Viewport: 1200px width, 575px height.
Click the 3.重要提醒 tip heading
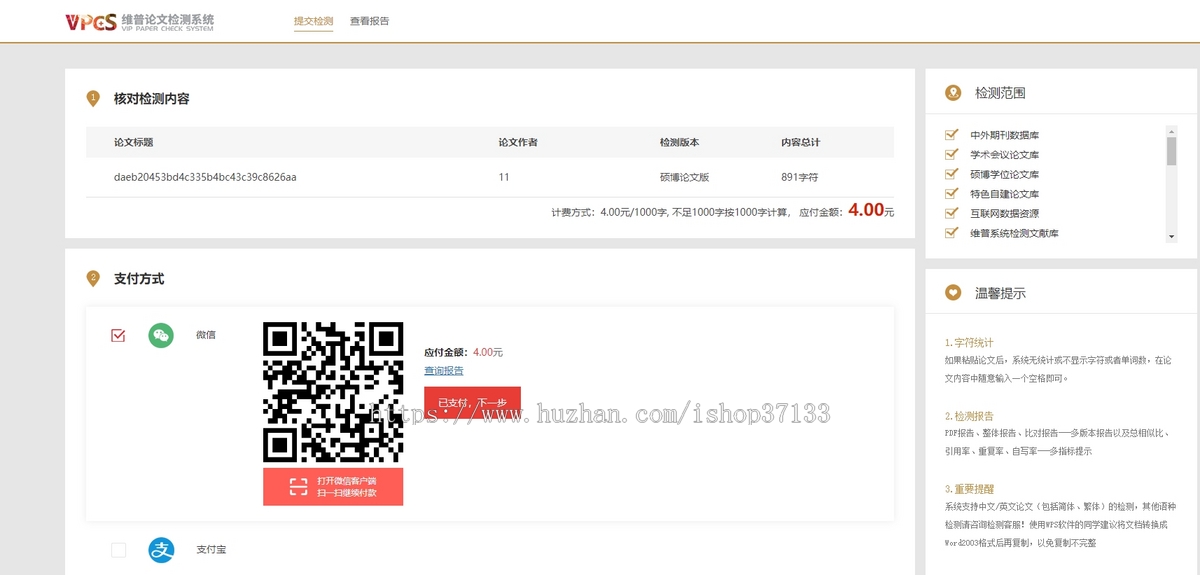coord(969,489)
